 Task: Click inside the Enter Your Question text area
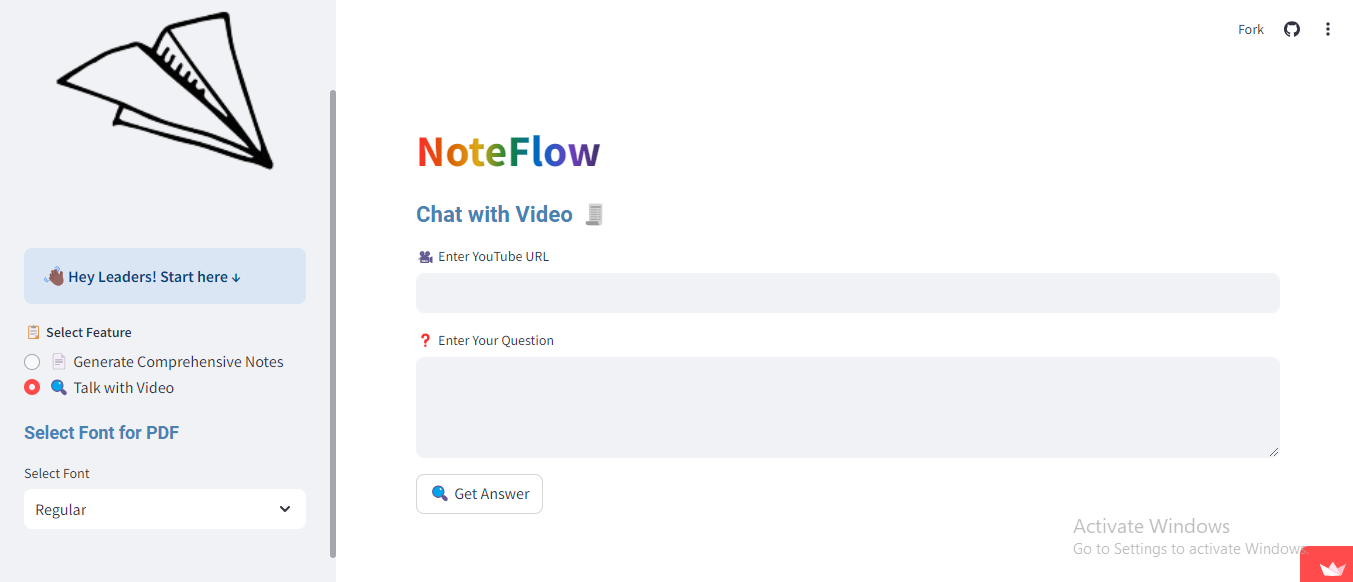[848, 407]
